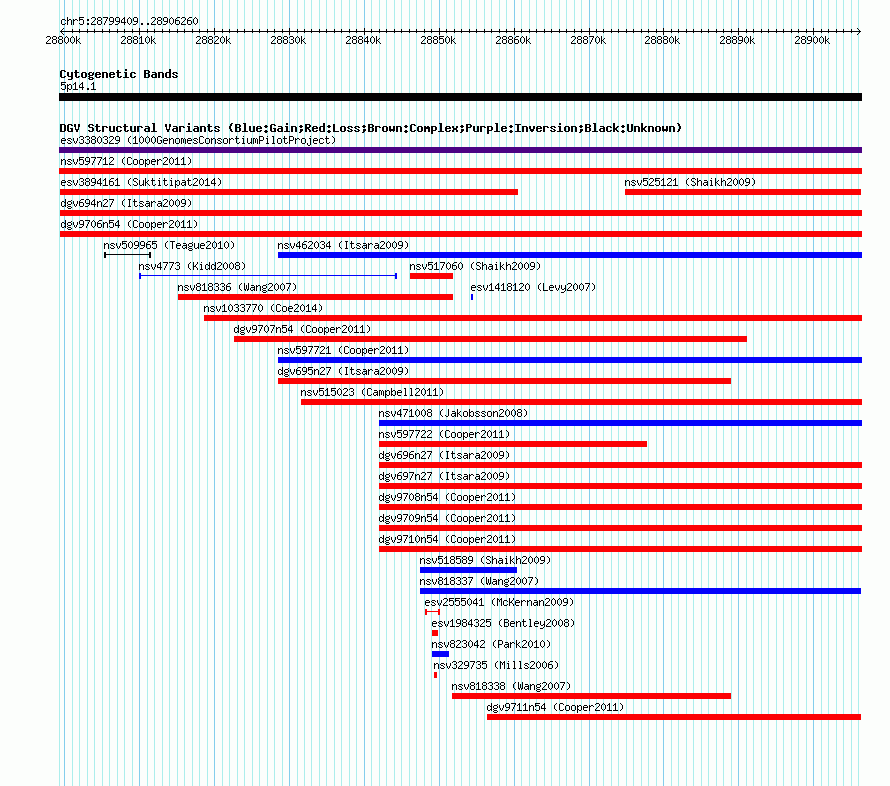Open nsv818337 (Wang2007) label
Image resolution: width=890 pixels, height=786 pixels.
tap(479, 581)
